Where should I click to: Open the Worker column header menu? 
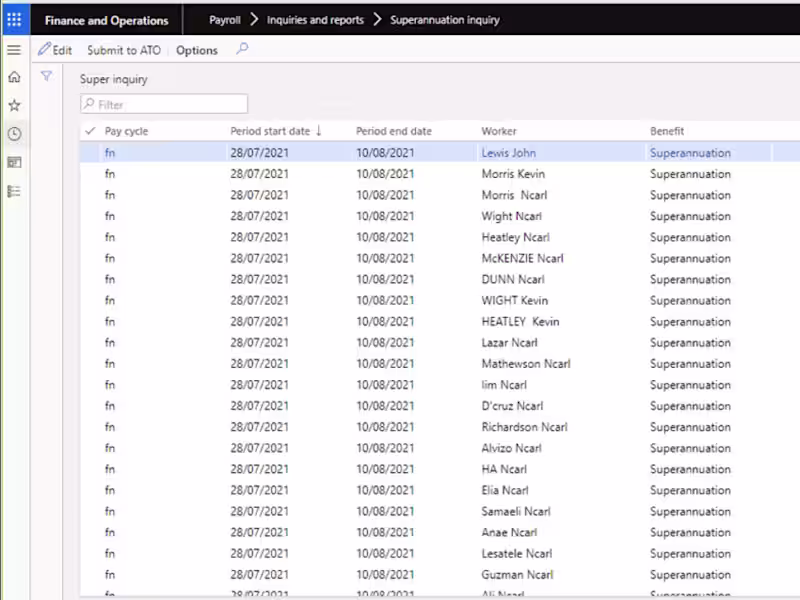(499, 131)
